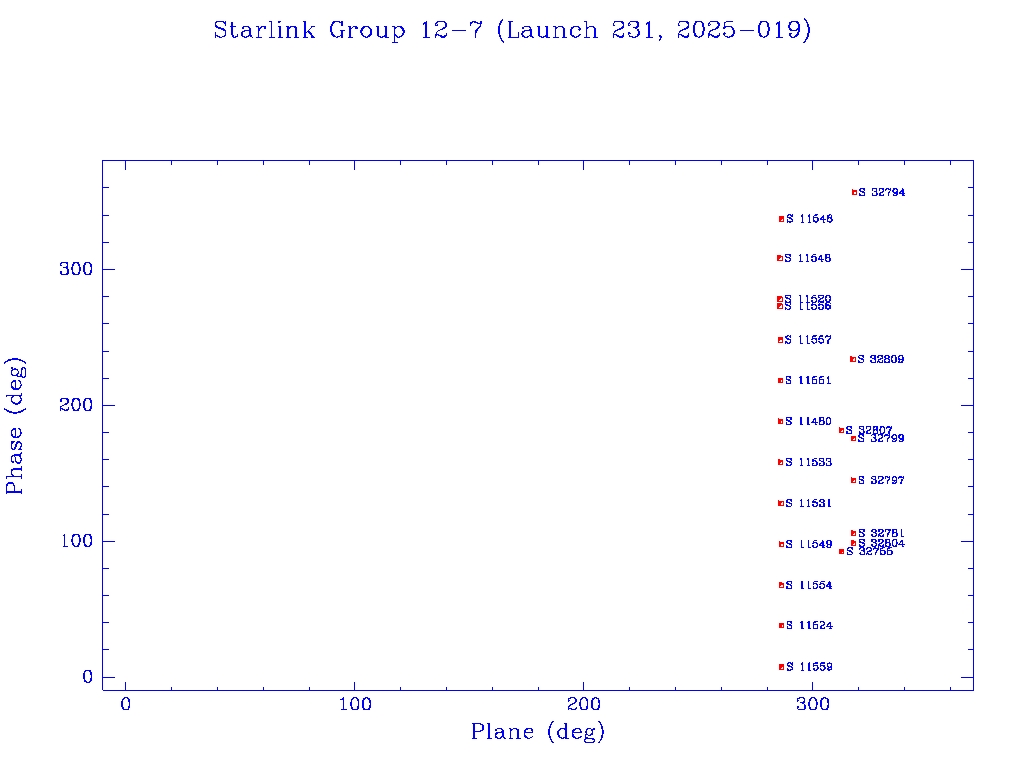Click the 200 tick label on Plane axis
Image resolution: width=1024 pixels, height=768 pixels.
583,704
